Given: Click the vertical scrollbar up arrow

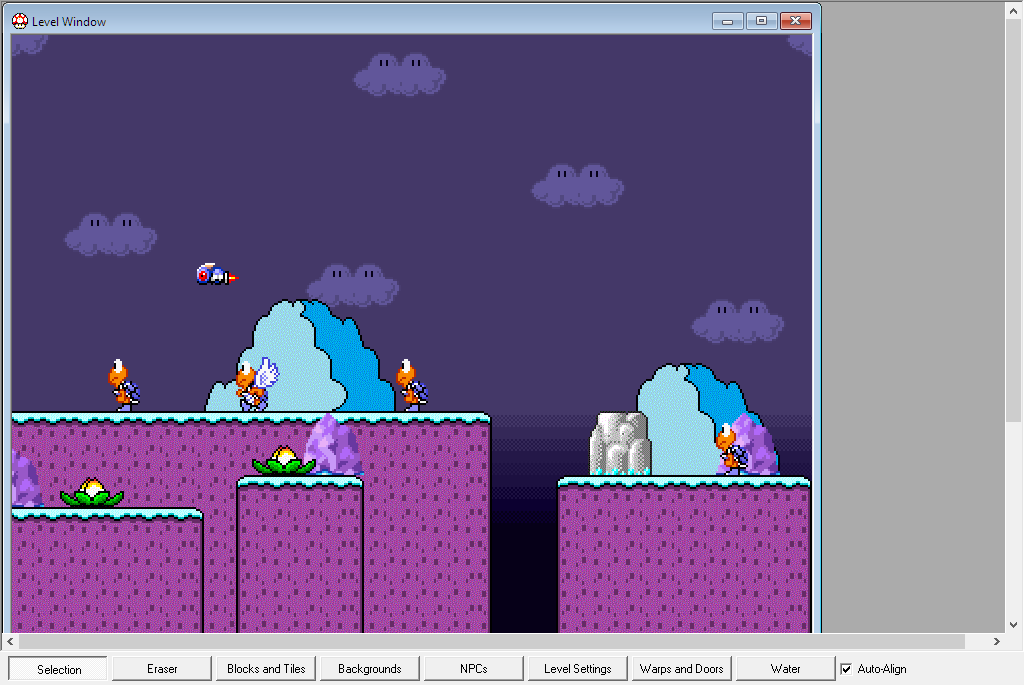Looking at the screenshot, I should (x=1014, y=11).
